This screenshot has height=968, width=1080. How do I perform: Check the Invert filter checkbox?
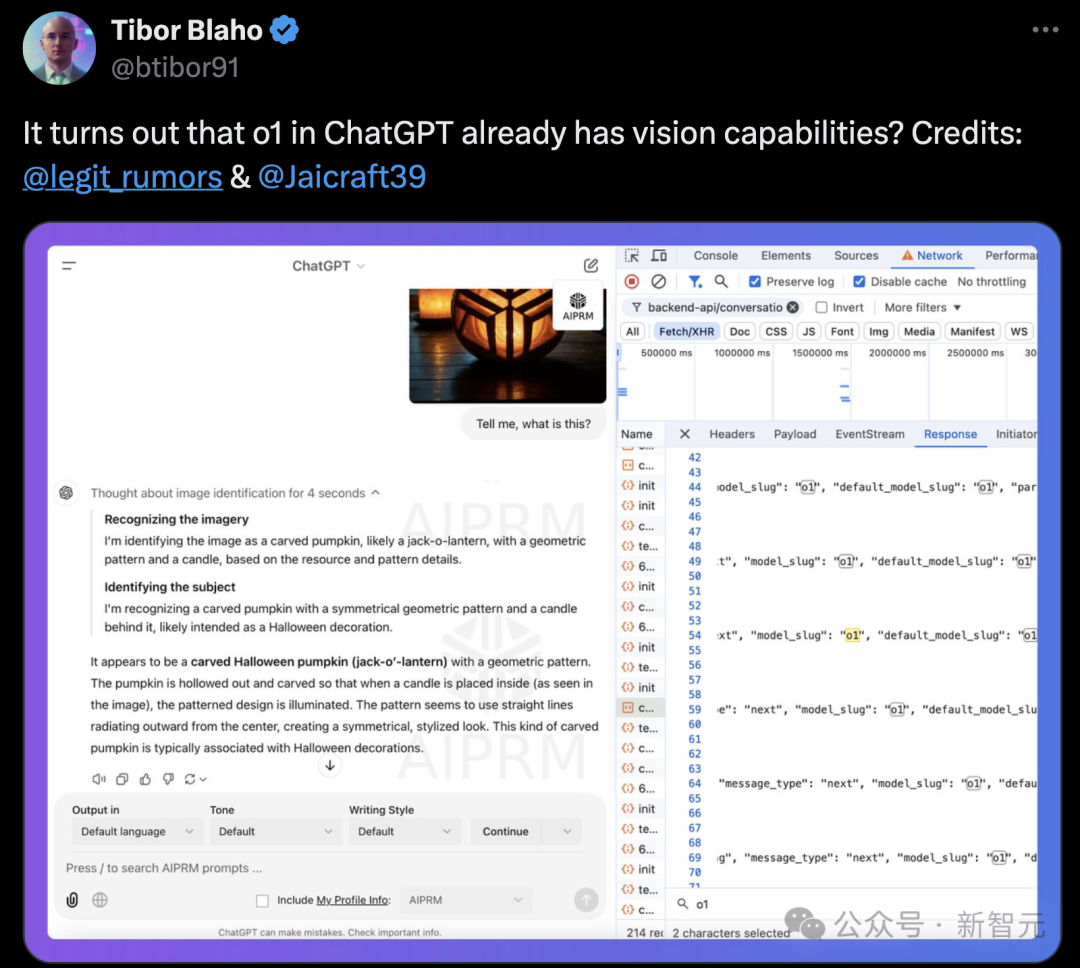coord(821,307)
